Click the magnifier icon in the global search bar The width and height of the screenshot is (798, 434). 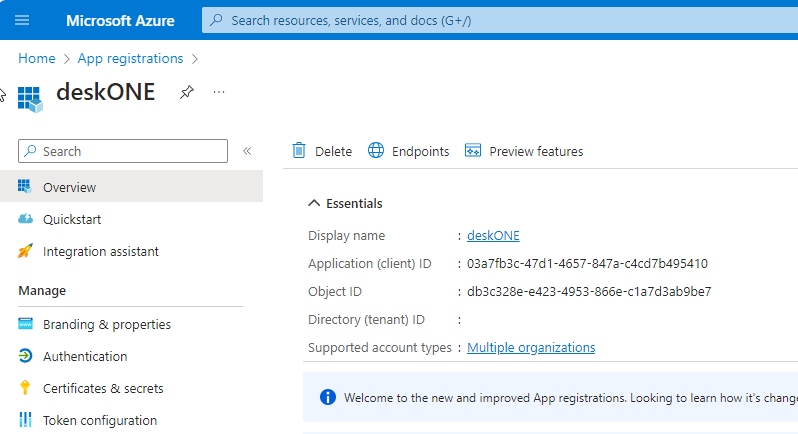[x=216, y=20]
